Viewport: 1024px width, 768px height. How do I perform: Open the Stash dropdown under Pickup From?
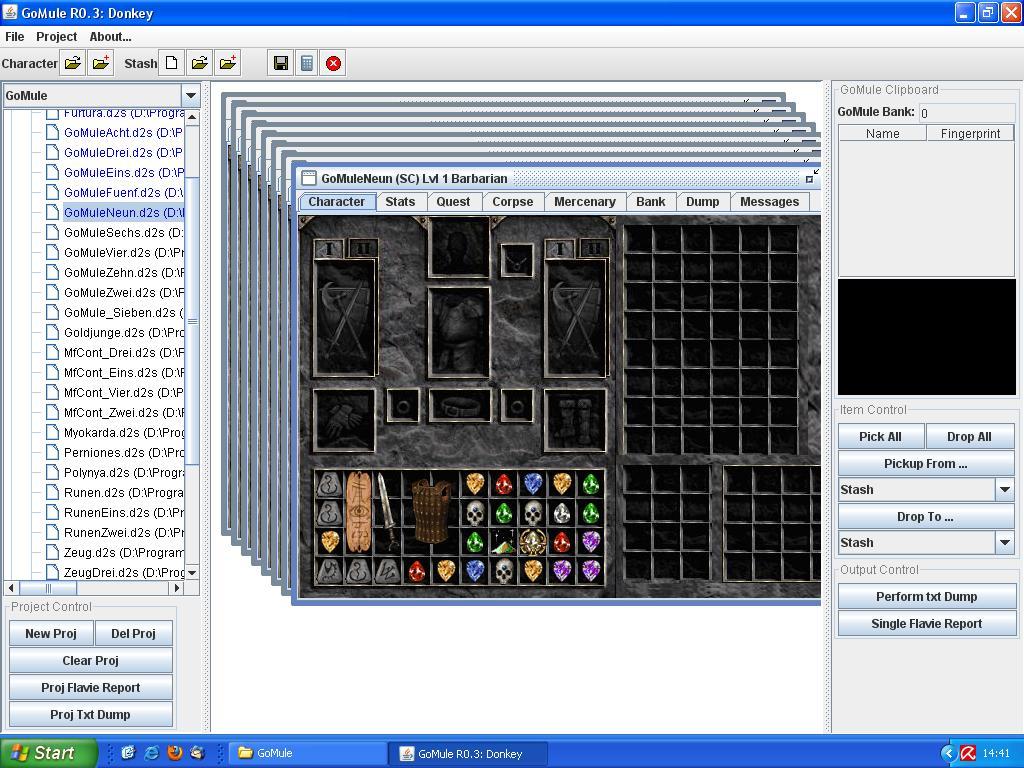pyautogui.click(x=1004, y=489)
